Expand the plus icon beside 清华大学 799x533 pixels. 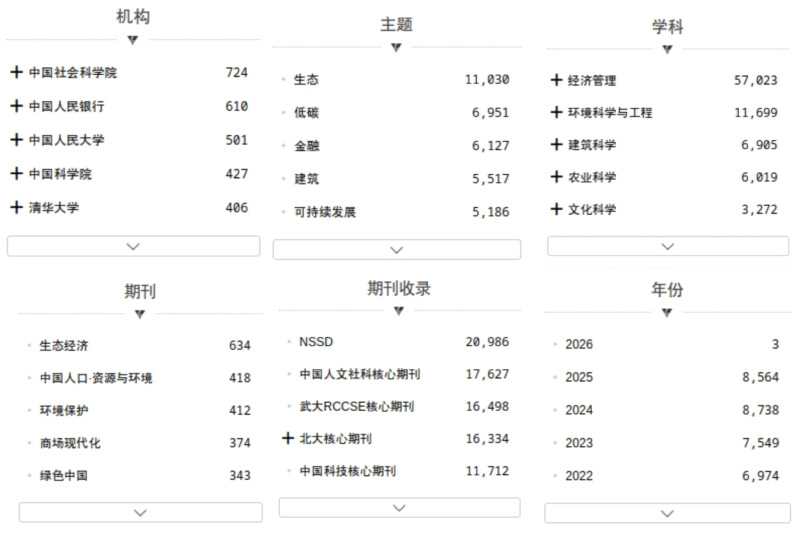16,207
